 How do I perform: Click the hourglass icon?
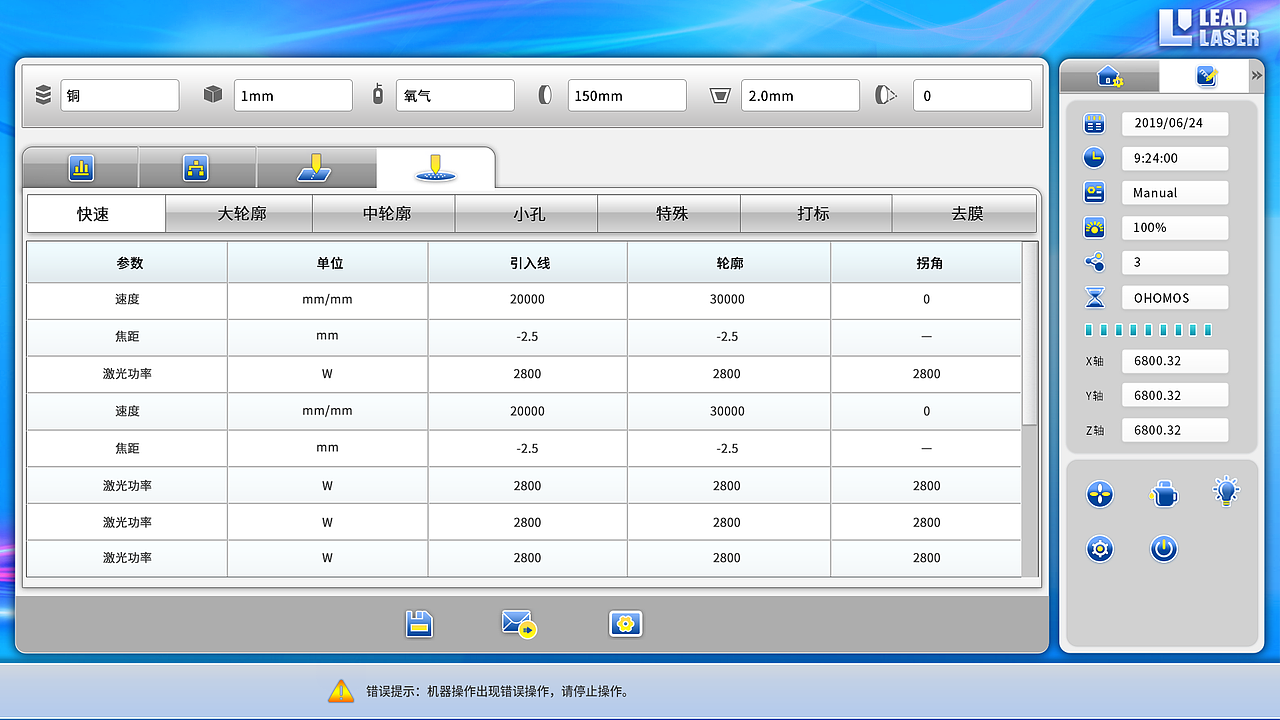1096,297
